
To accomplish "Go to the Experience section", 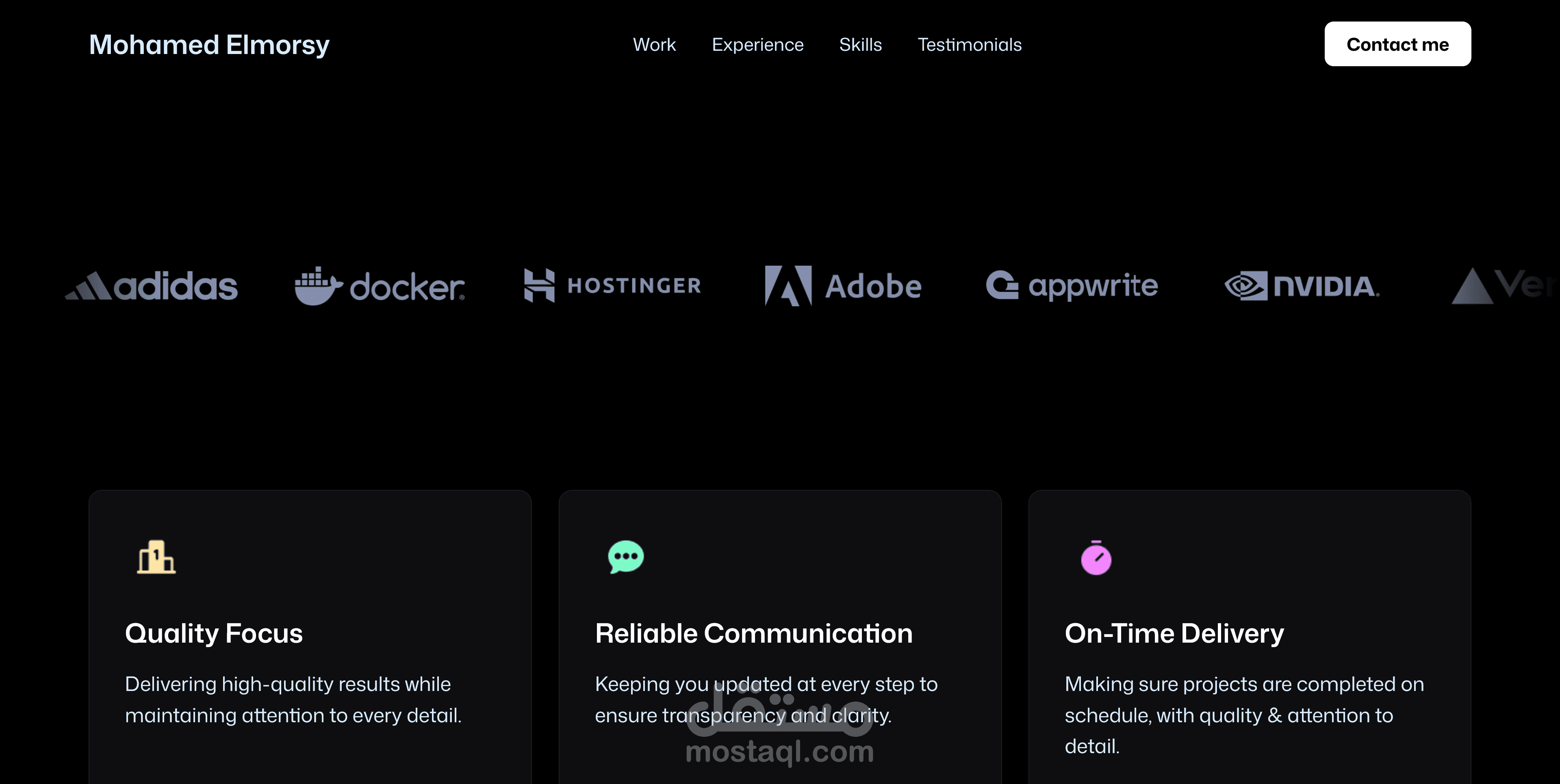I will [x=757, y=44].
